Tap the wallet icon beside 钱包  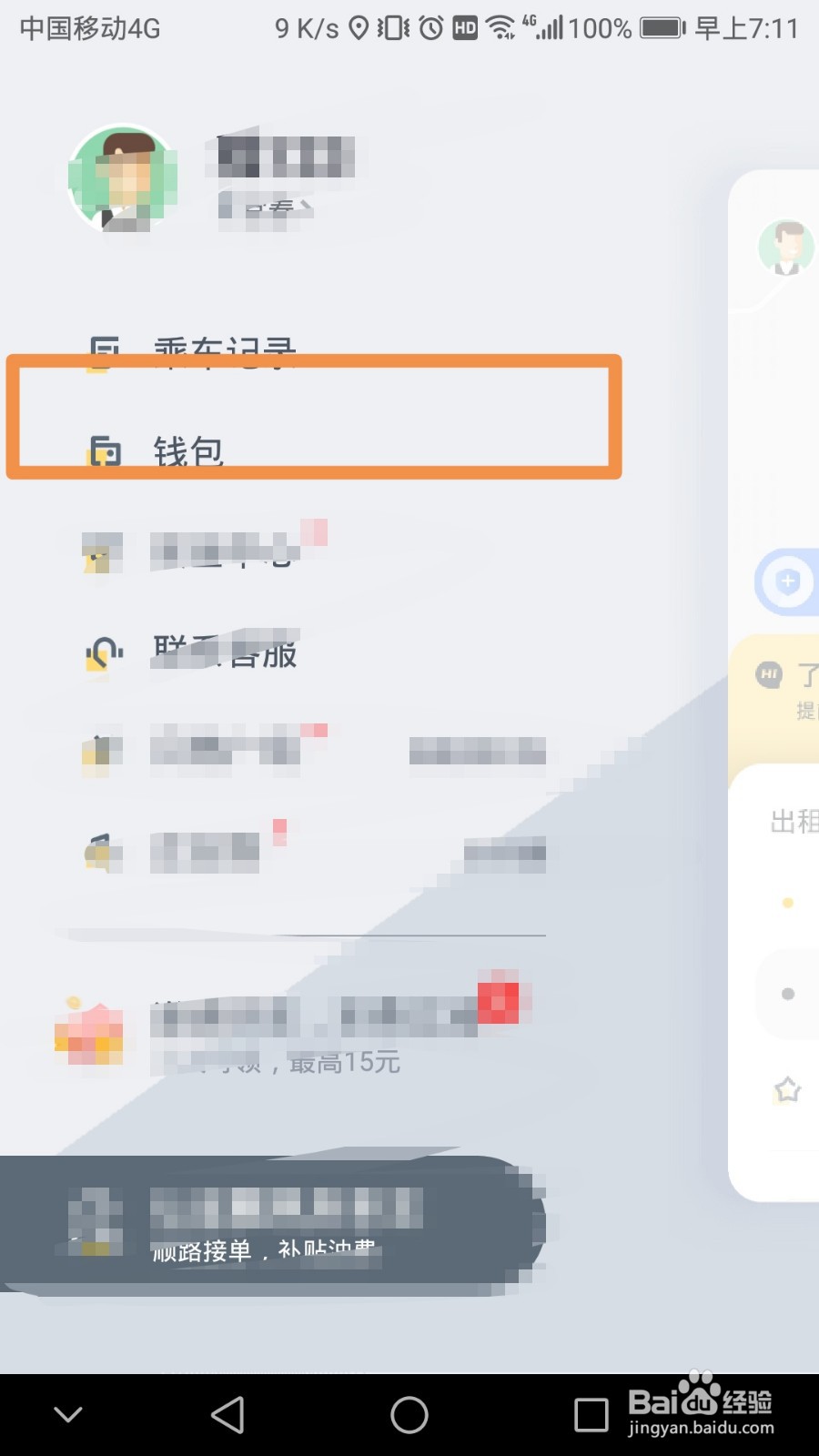click(105, 451)
